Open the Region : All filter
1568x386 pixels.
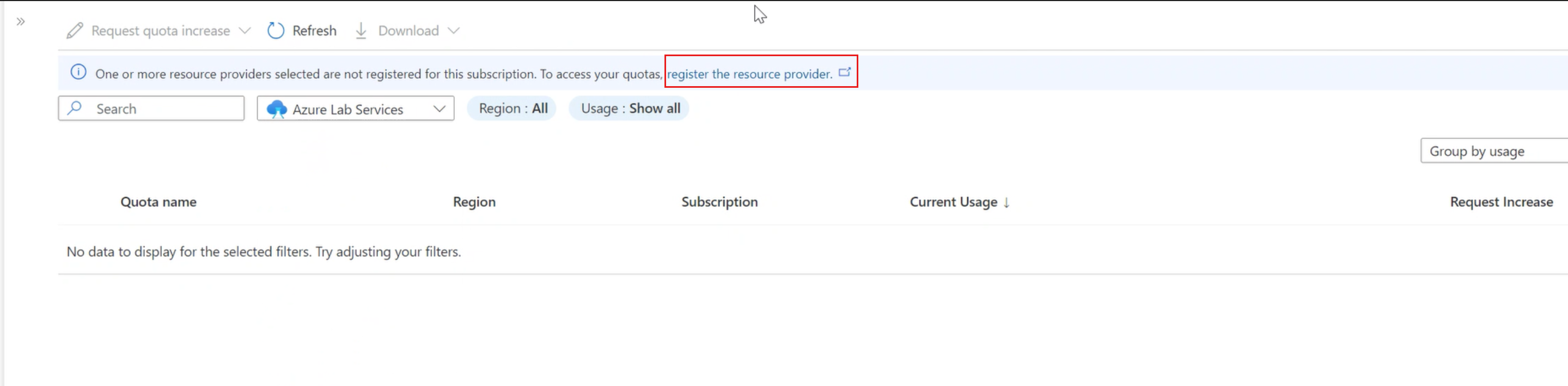(x=513, y=108)
